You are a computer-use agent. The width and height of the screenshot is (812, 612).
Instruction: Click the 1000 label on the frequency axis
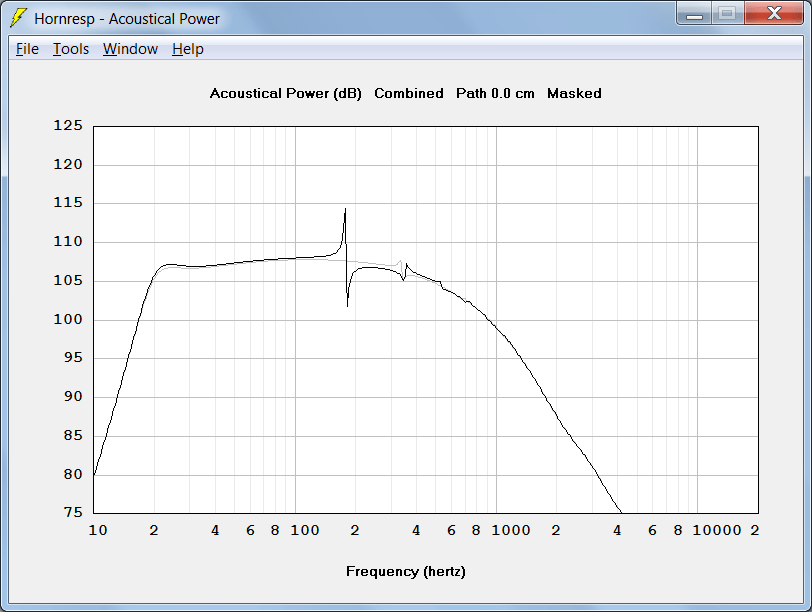(511, 530)
